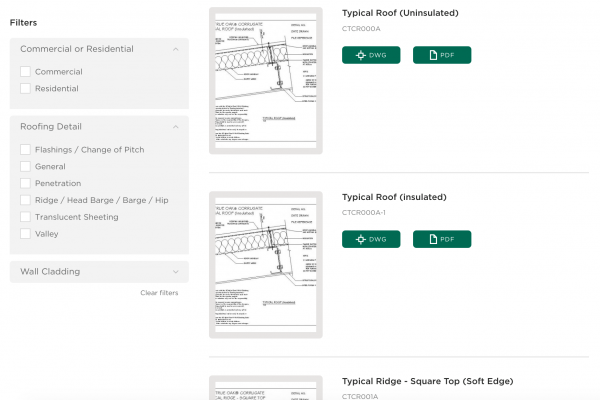The width and height of the screenshot is (600, 400).
Task: Check the General roofing detail filter
Action: pos(25,167)
